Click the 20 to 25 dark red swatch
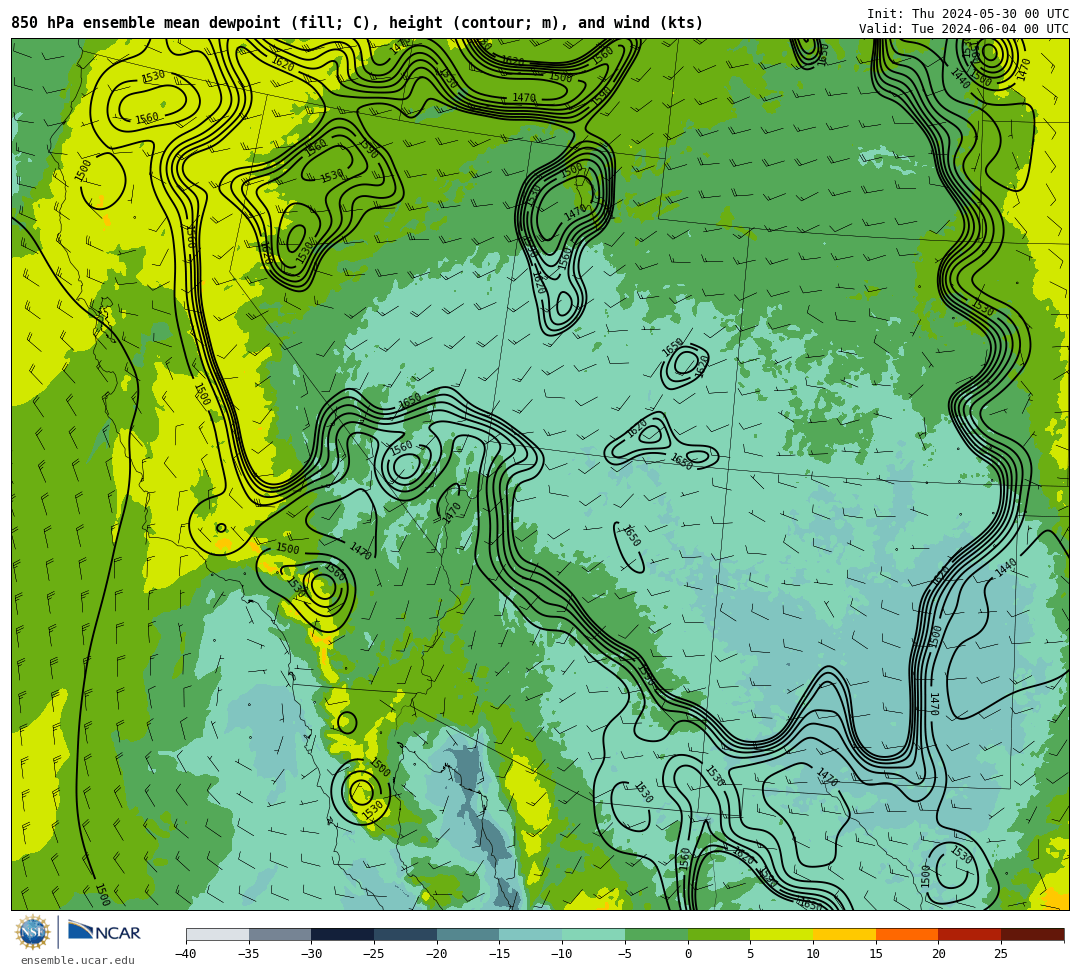This screenshot has width=1080, height=973. 970,934
